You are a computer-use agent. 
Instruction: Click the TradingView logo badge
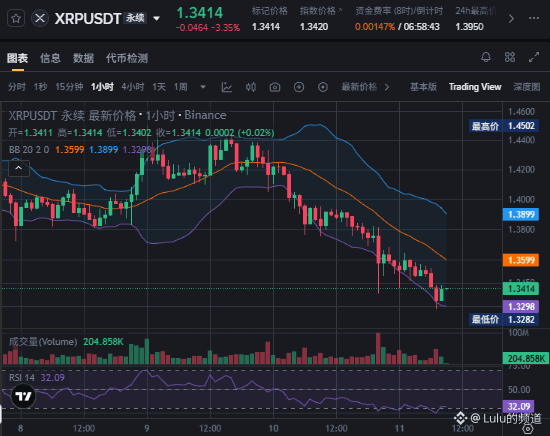coord(23,396)
